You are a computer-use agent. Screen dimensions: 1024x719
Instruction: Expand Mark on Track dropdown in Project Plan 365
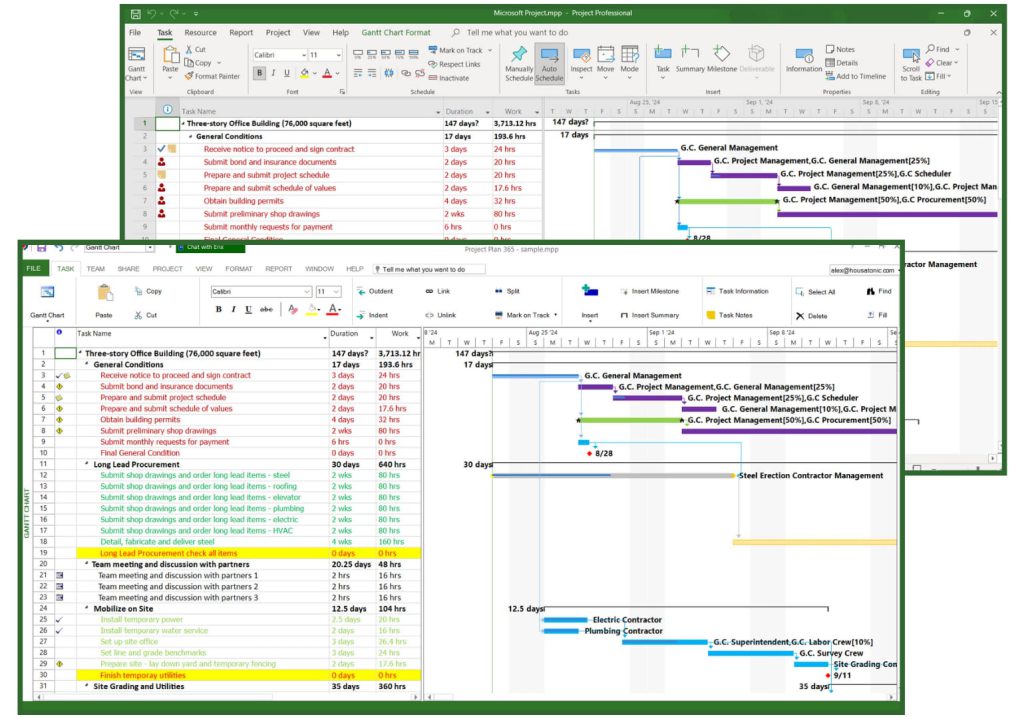click(x=556, y=315)
